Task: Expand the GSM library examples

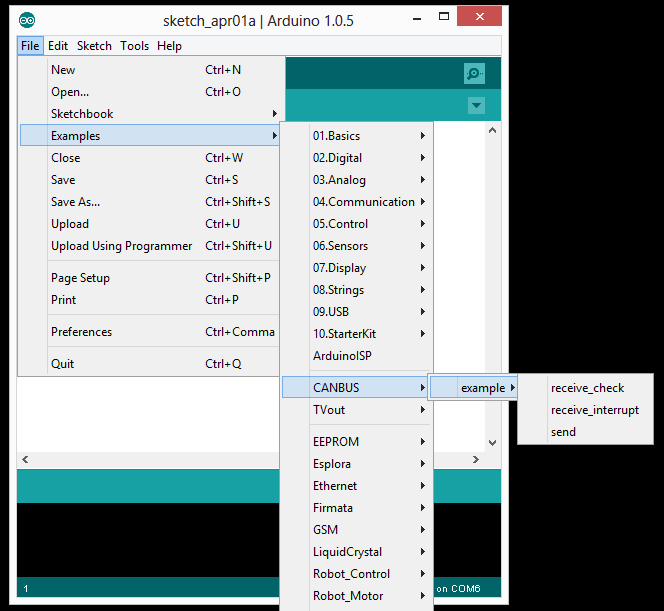Action: click(x=357, y=530)
